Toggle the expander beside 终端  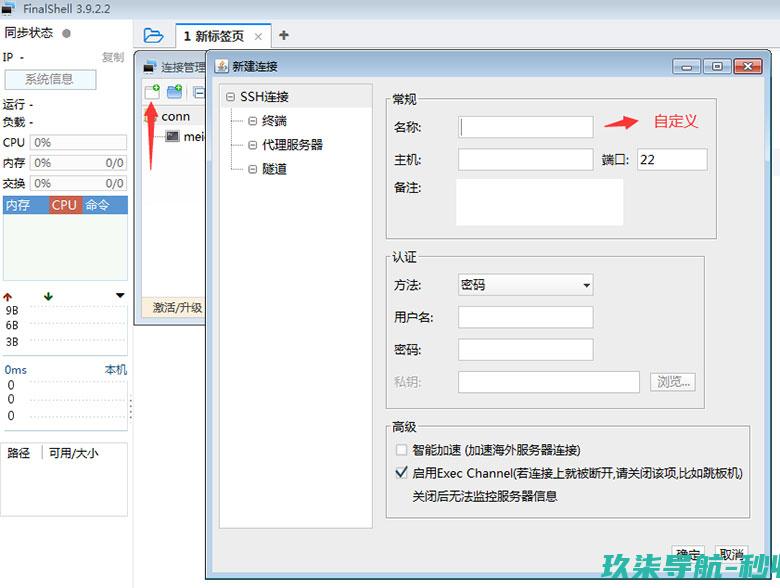point(253,121)
